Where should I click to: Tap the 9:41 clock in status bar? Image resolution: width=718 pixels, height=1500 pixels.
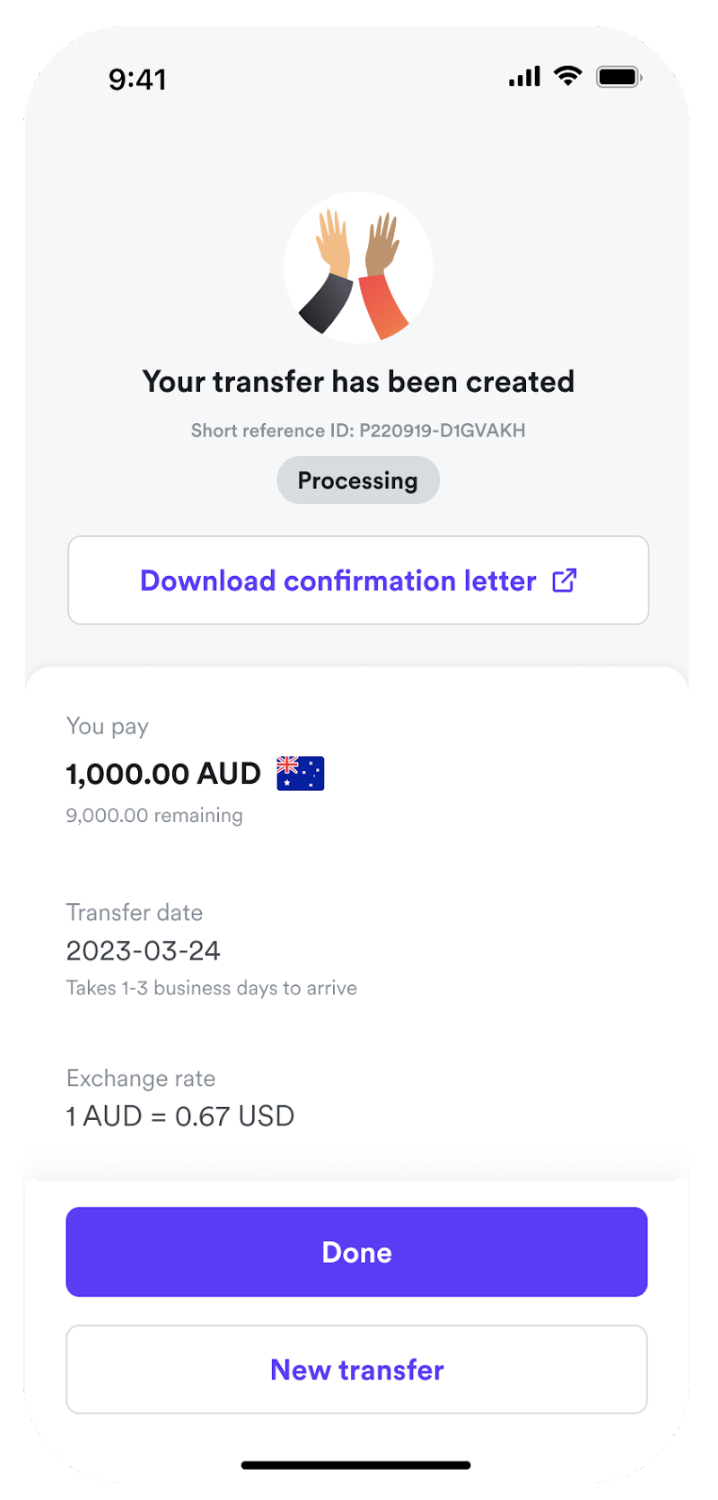[137, 79]
